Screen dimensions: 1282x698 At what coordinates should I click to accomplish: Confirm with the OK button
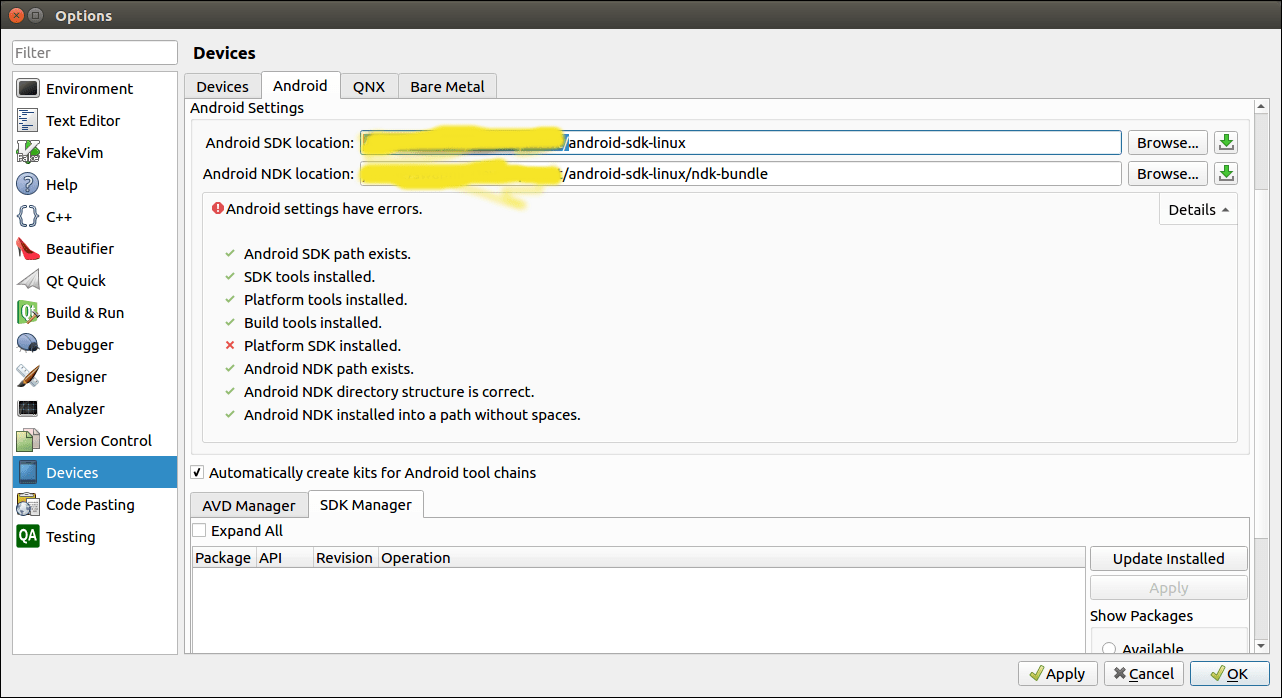tap(1230, 674)
